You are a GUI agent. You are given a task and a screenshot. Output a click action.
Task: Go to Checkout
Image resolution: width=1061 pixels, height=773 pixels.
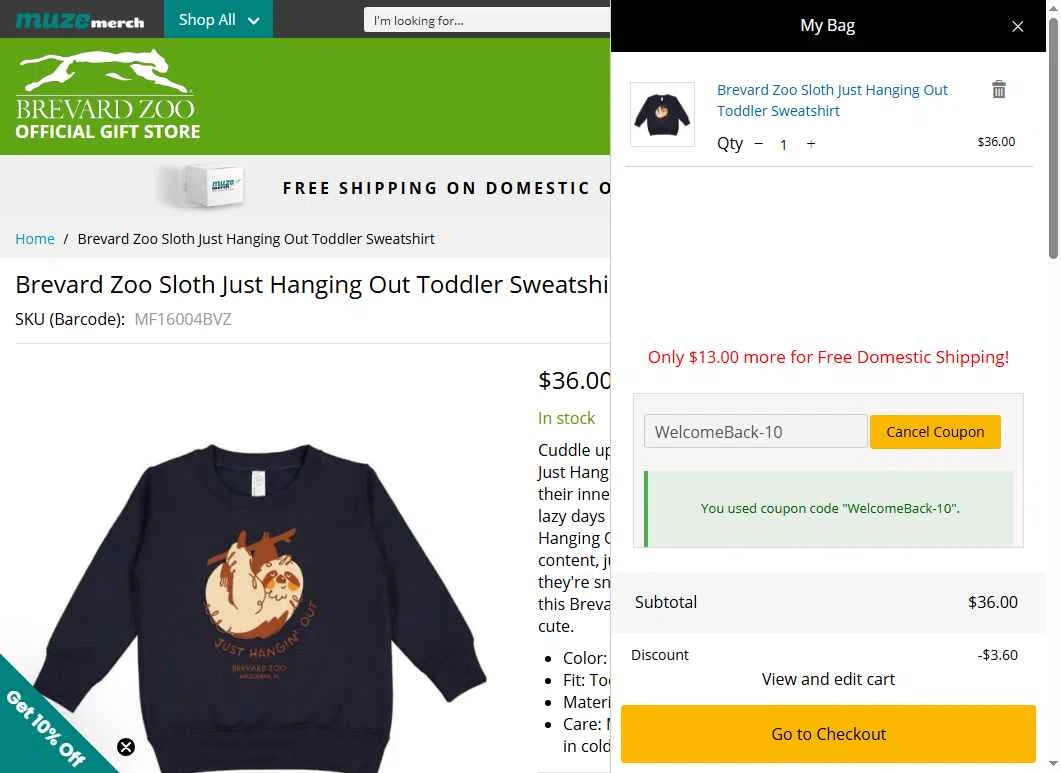(828, 734)
